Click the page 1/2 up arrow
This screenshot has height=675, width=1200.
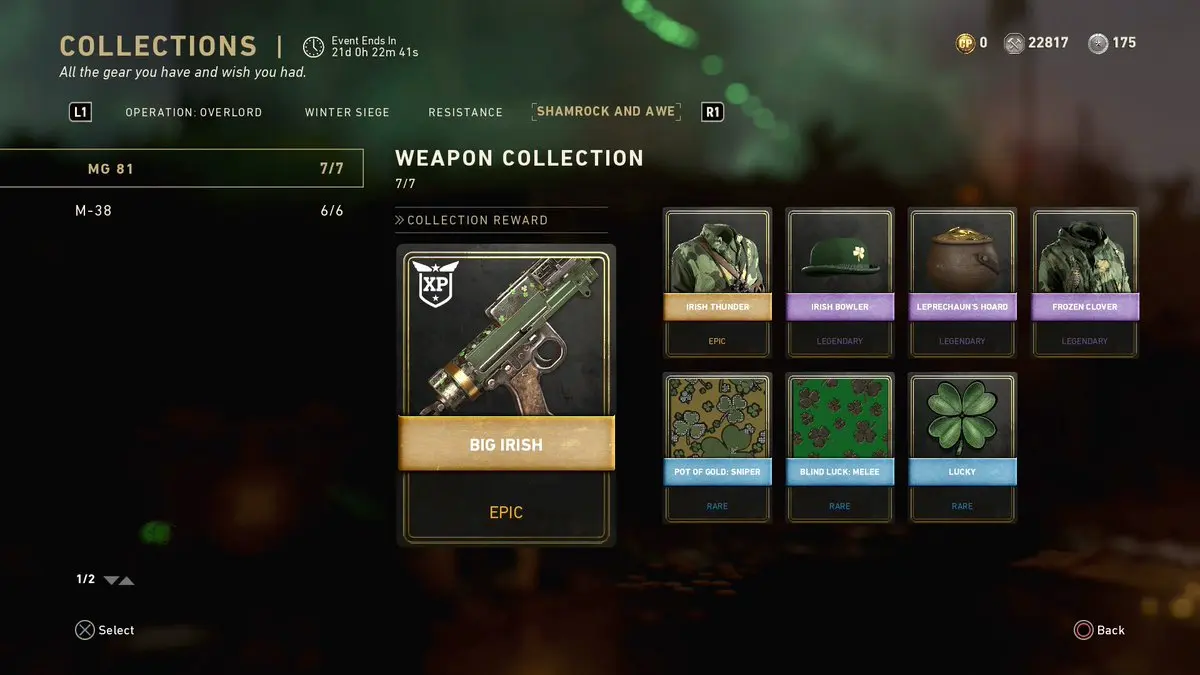(x=126, y=580)
